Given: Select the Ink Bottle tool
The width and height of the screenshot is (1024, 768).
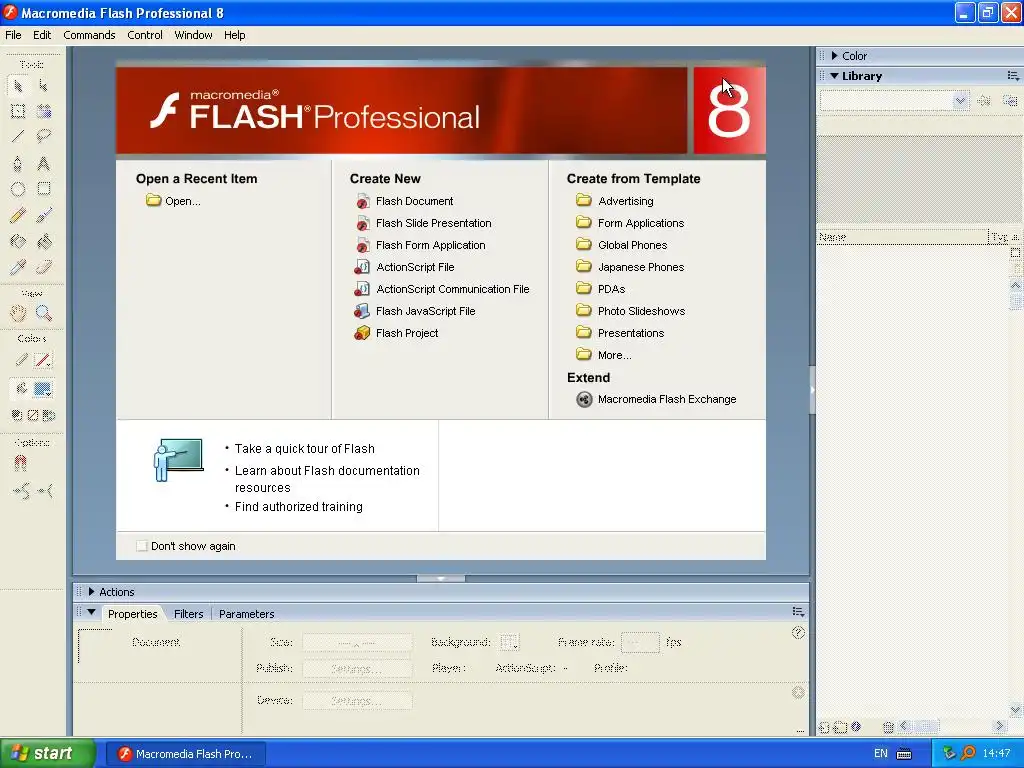Looking at the screenshot, I should 18,242.
